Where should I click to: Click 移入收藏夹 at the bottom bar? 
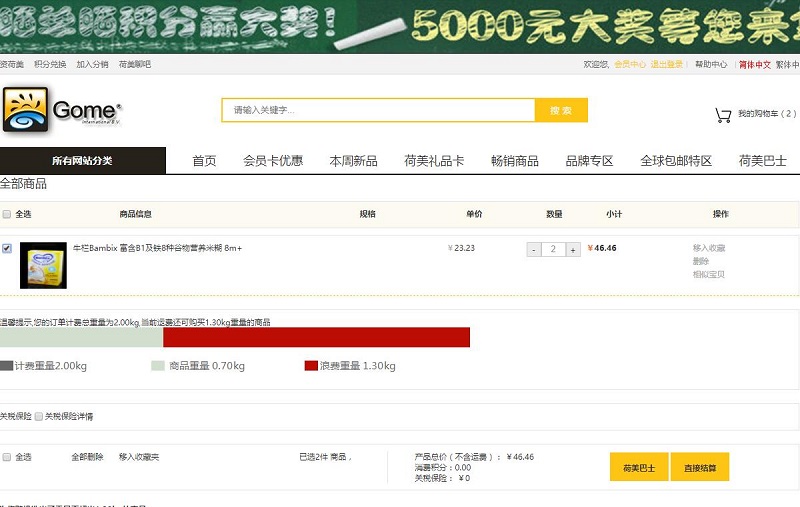(x=139, y=457)
